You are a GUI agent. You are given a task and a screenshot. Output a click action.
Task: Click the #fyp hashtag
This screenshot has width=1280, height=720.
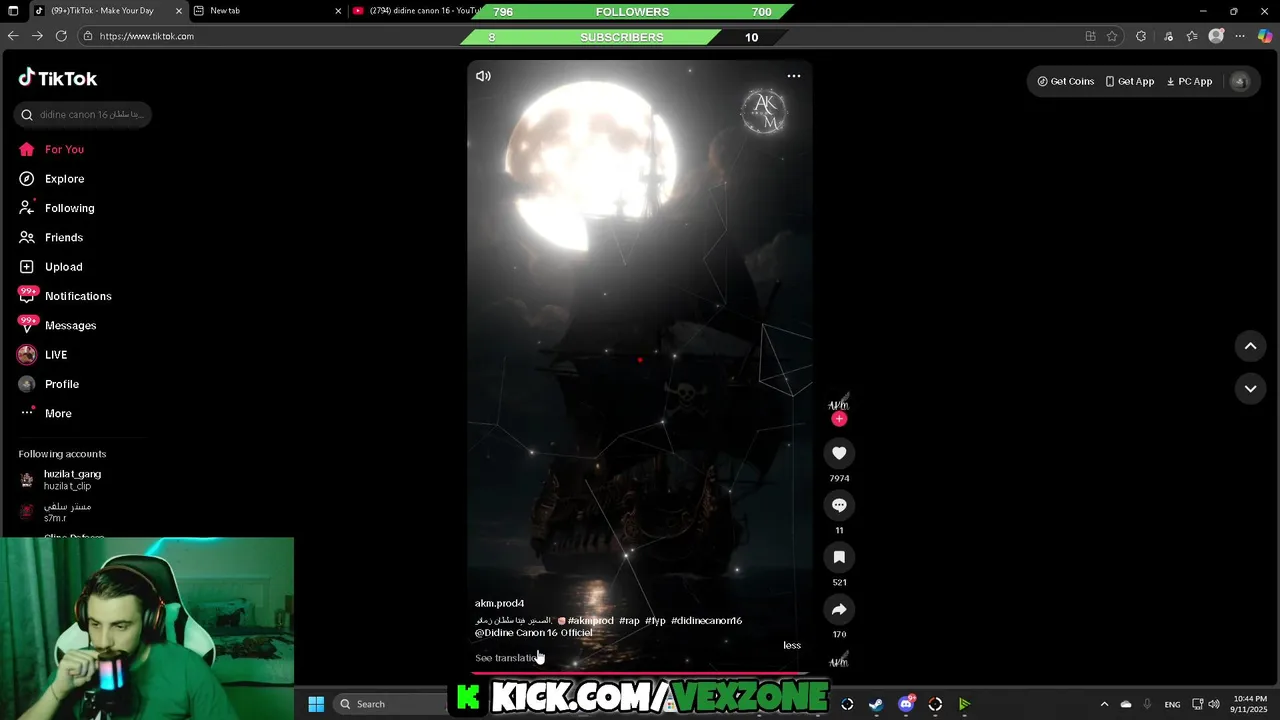(655, 621)
